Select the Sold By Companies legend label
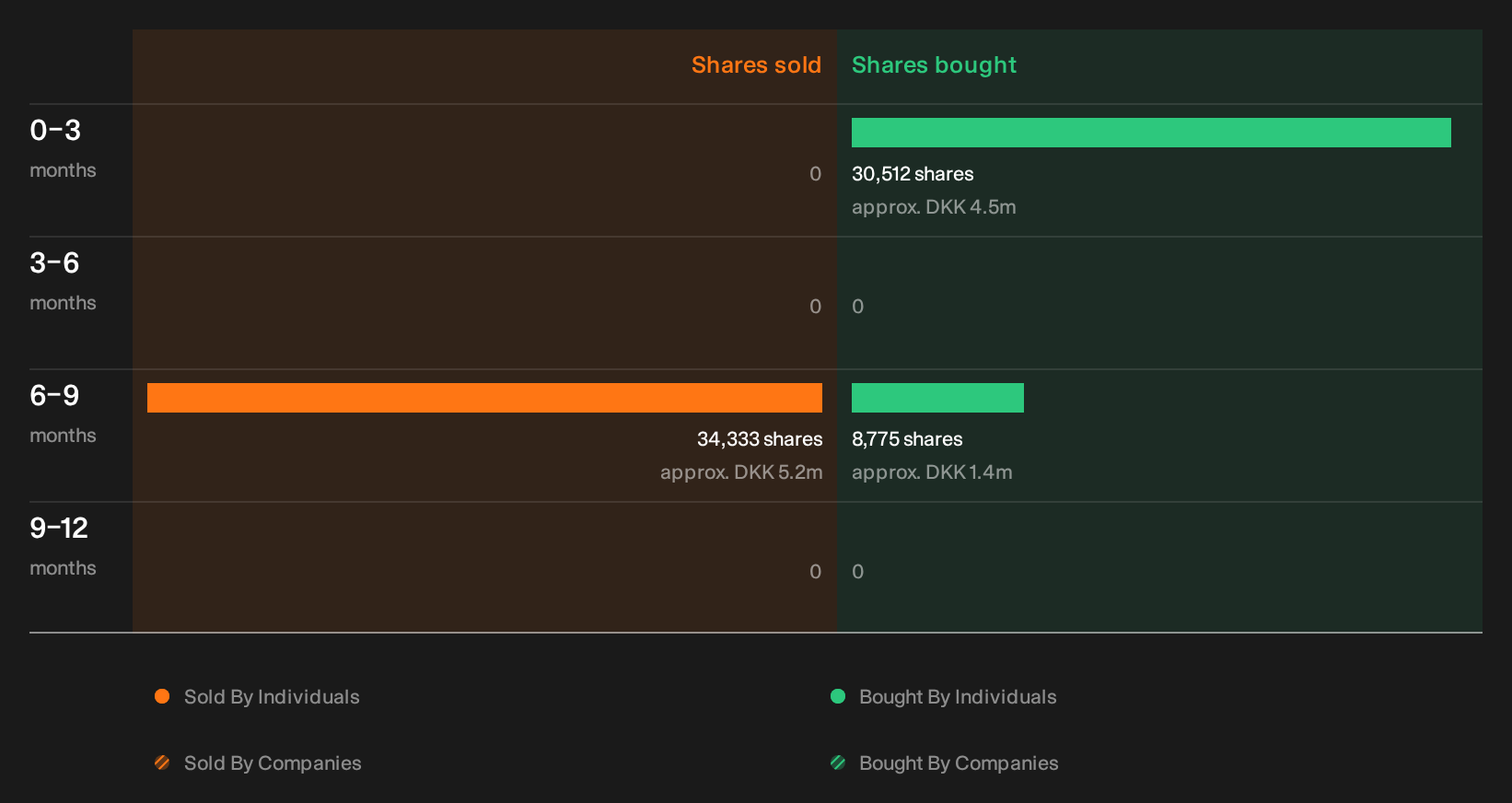Image resolution: width=1512 pixels, height=803 pixels. coord(273,763)
